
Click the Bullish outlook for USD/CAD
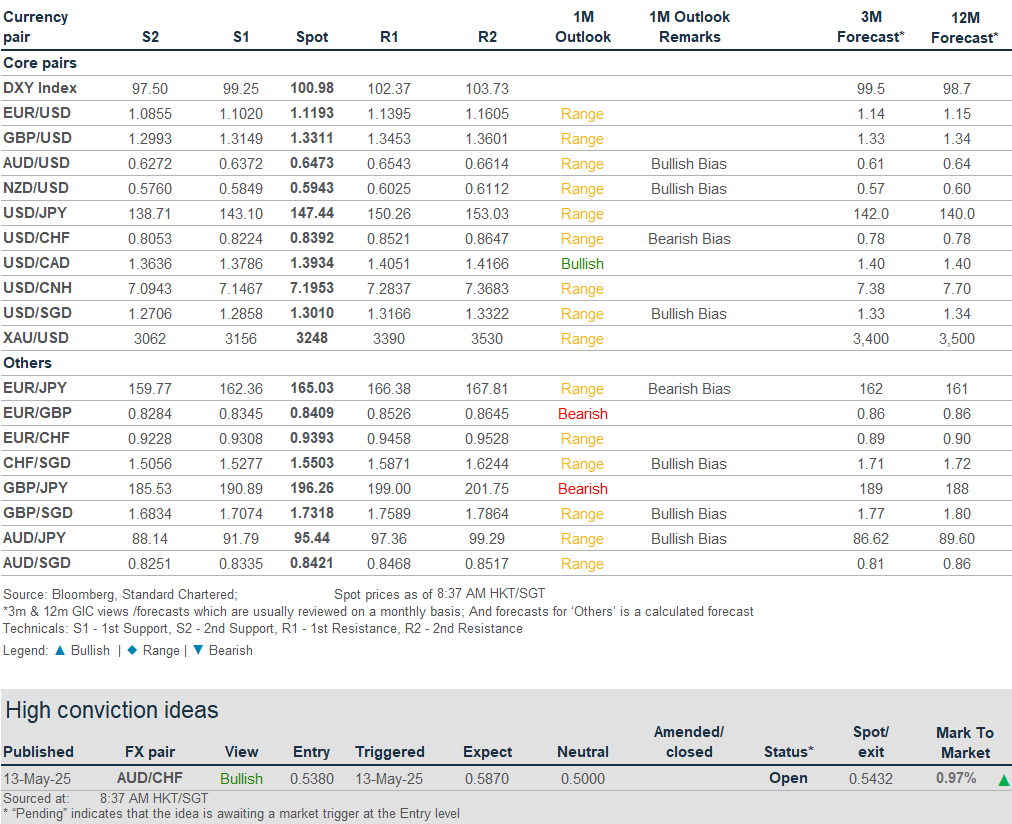pyautogui.click(x=582, y=264)
